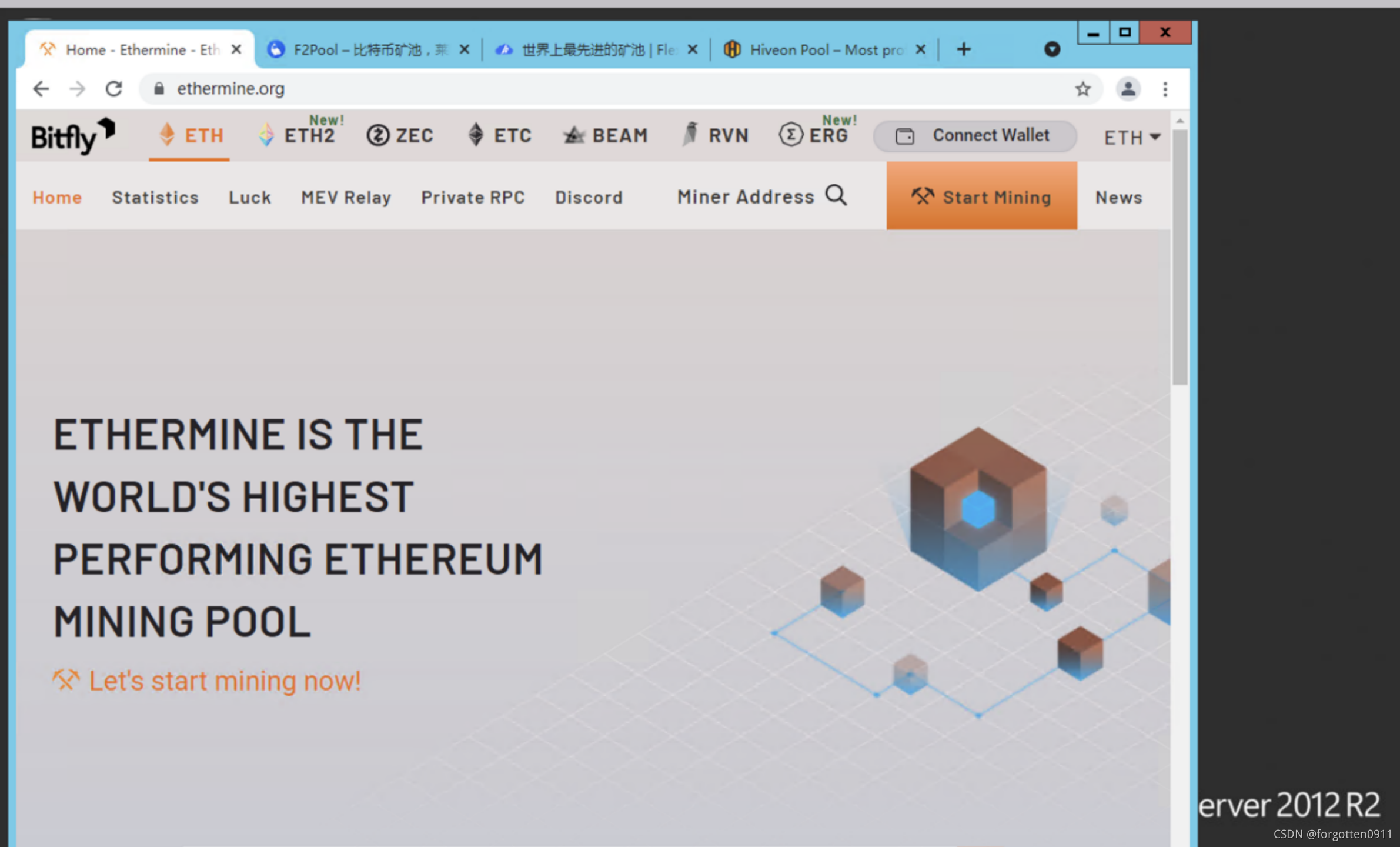Image resolution: width=1400 pixels, height=847 pixels.
Task: Bookmark this page with the star icon
Action: coord(1082,89)
